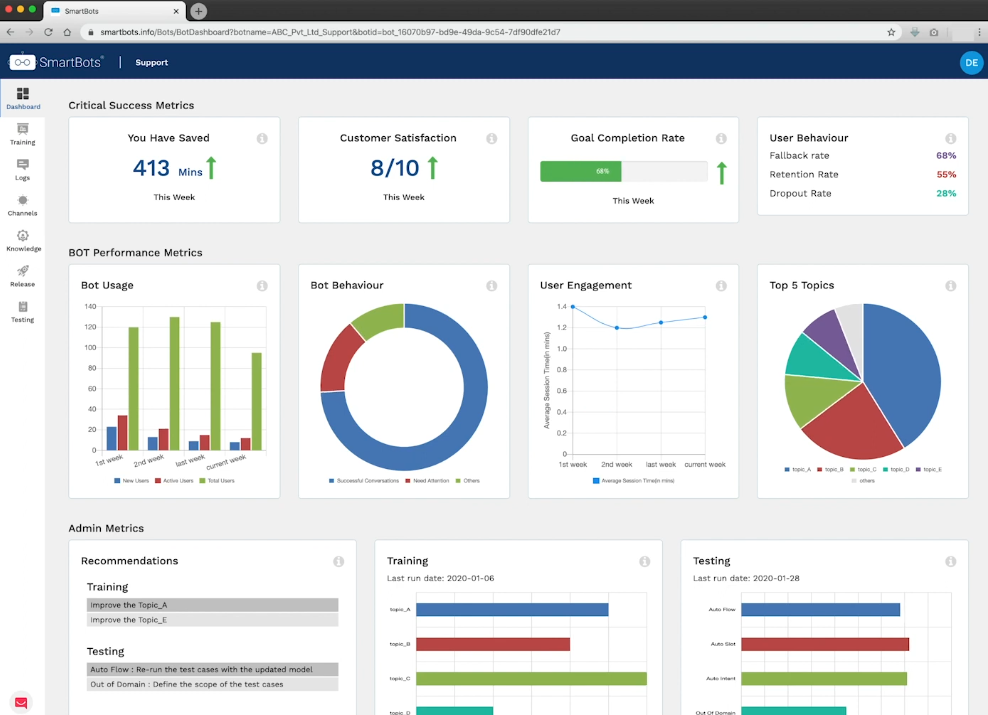Open the browser three-dot menu
Screen dimensions: 988x715
click(x=979, y=32)
